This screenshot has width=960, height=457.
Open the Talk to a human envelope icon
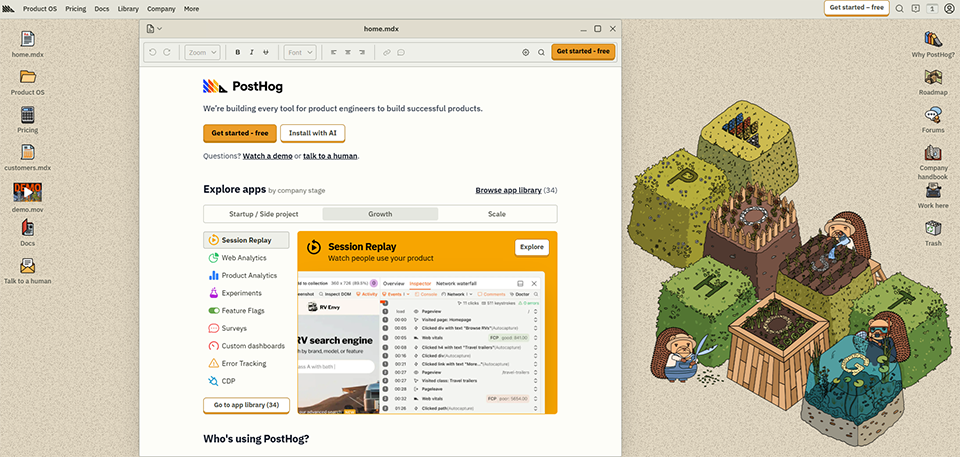(28, 266)
